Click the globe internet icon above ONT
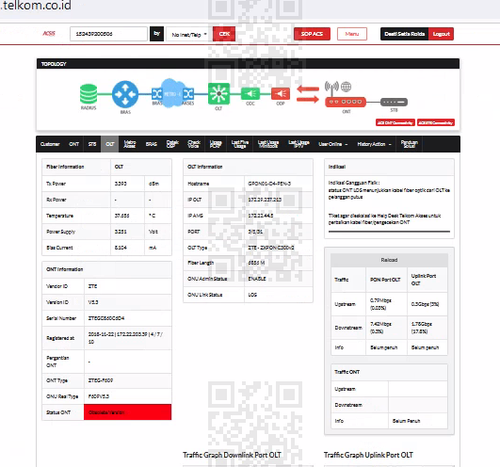Viewport: 500px width, 467px height. [346, 87]
